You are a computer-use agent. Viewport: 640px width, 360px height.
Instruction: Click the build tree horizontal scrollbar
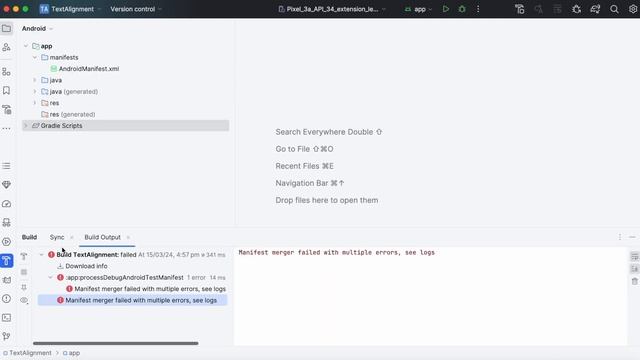(x=116, y=344)
